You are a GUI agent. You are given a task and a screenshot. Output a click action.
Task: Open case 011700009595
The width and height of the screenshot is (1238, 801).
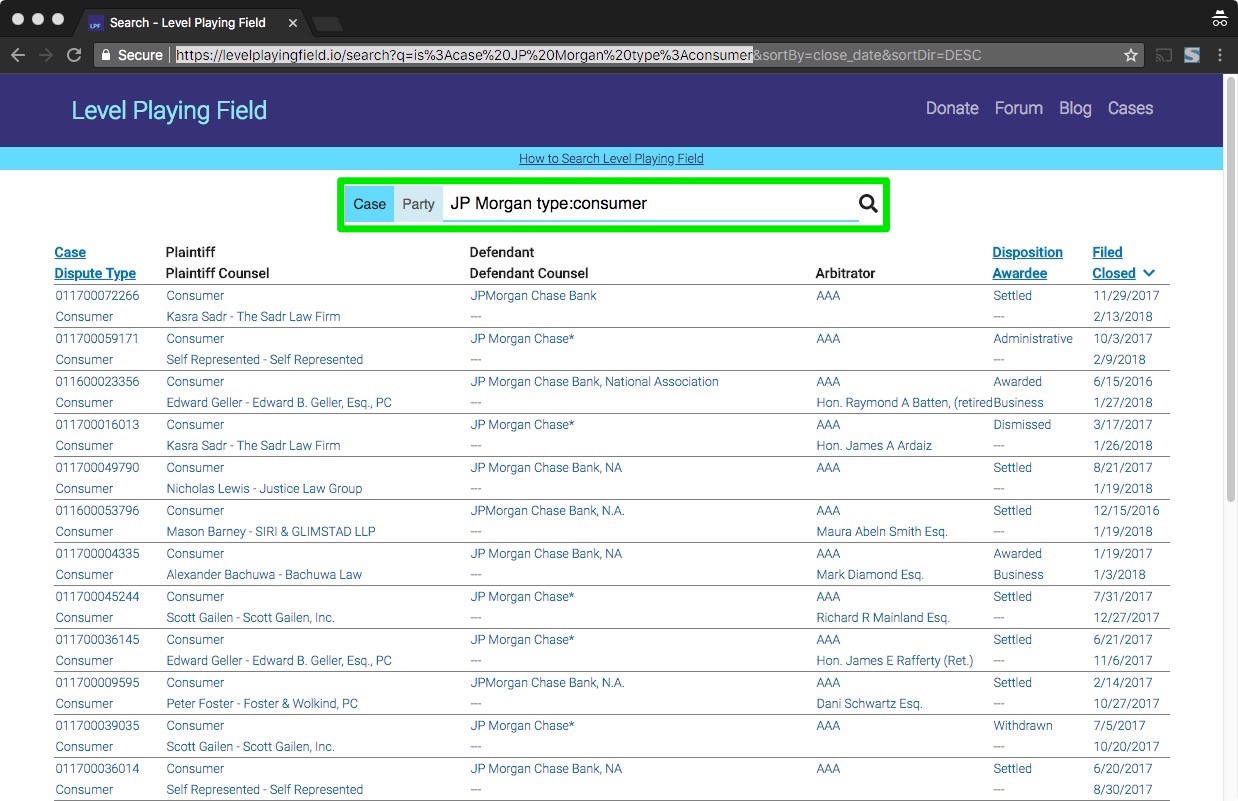pyautogui.click(x=97, y=683)
